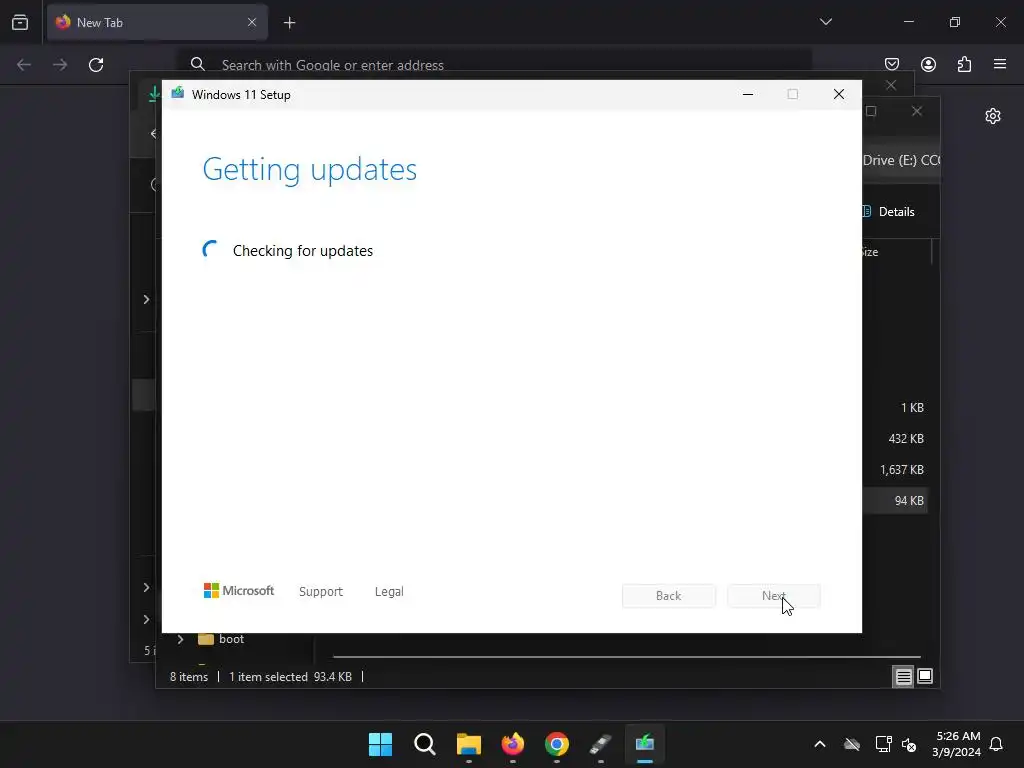Open the Support link in setup
1024x768 pixels.
(x=321, y=592)
